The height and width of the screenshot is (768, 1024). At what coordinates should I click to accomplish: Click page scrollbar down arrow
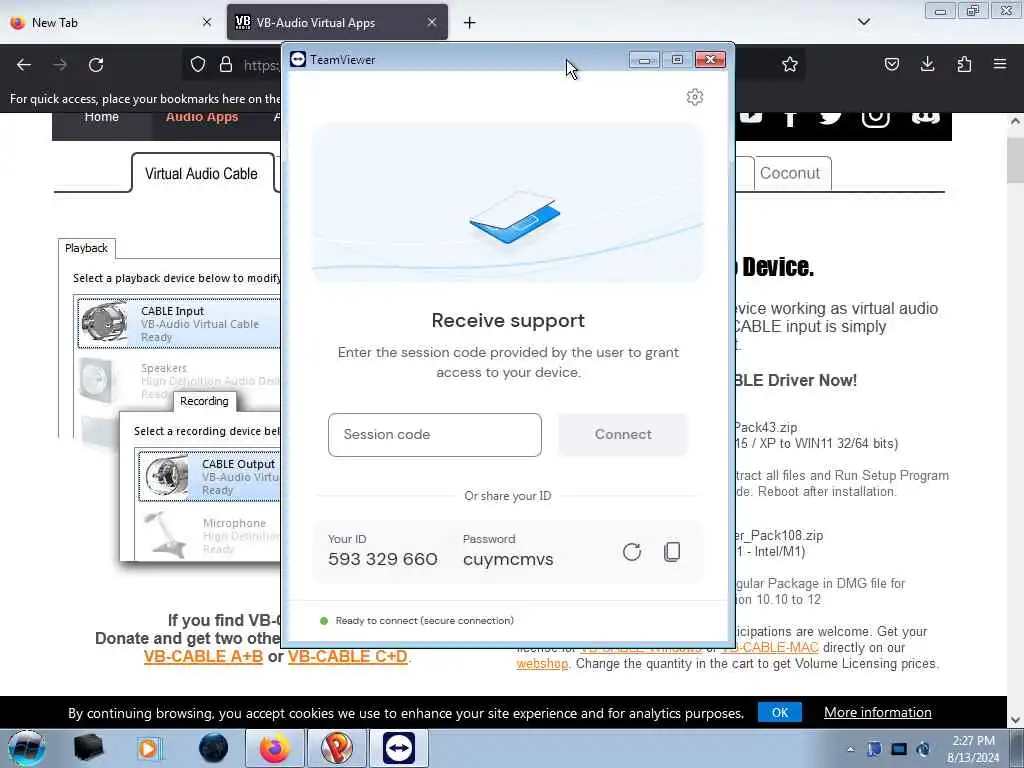(1016, 720)
